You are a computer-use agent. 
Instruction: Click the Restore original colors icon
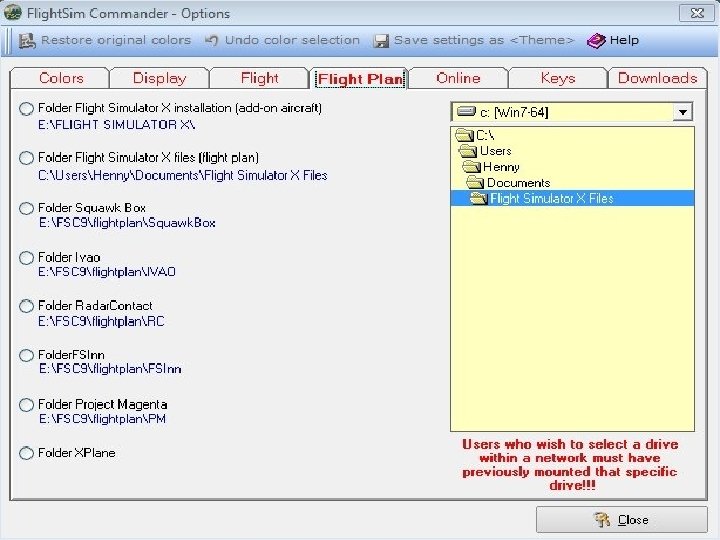[27, 41]
